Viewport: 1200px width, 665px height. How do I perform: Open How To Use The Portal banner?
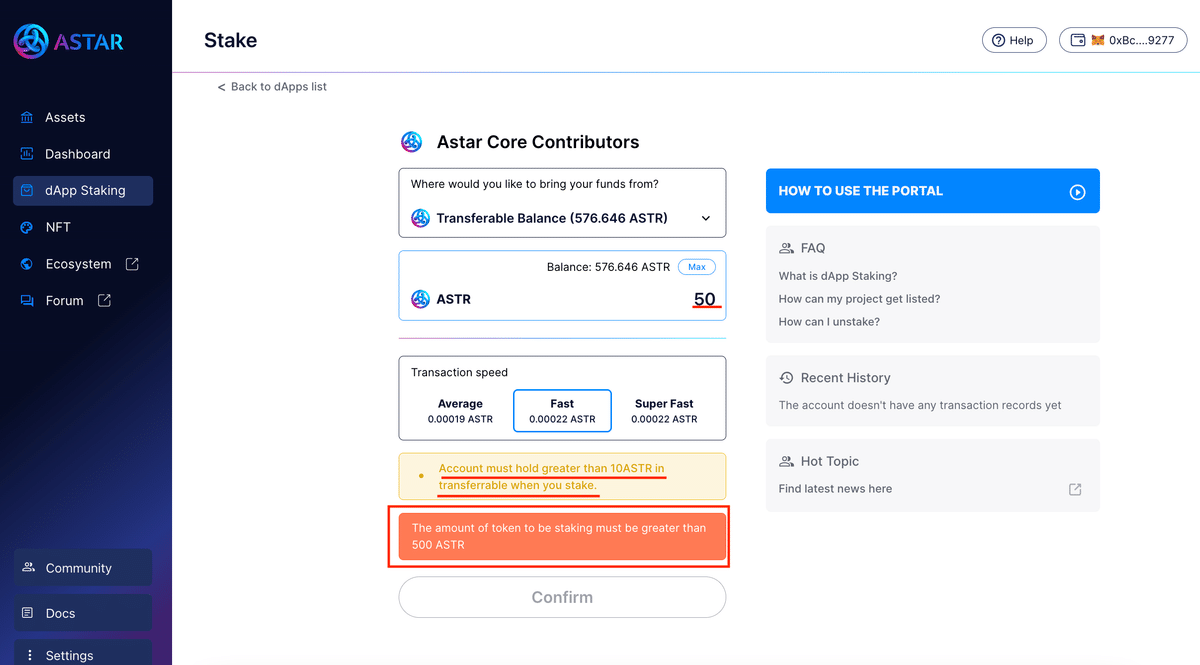click(933, 191)
